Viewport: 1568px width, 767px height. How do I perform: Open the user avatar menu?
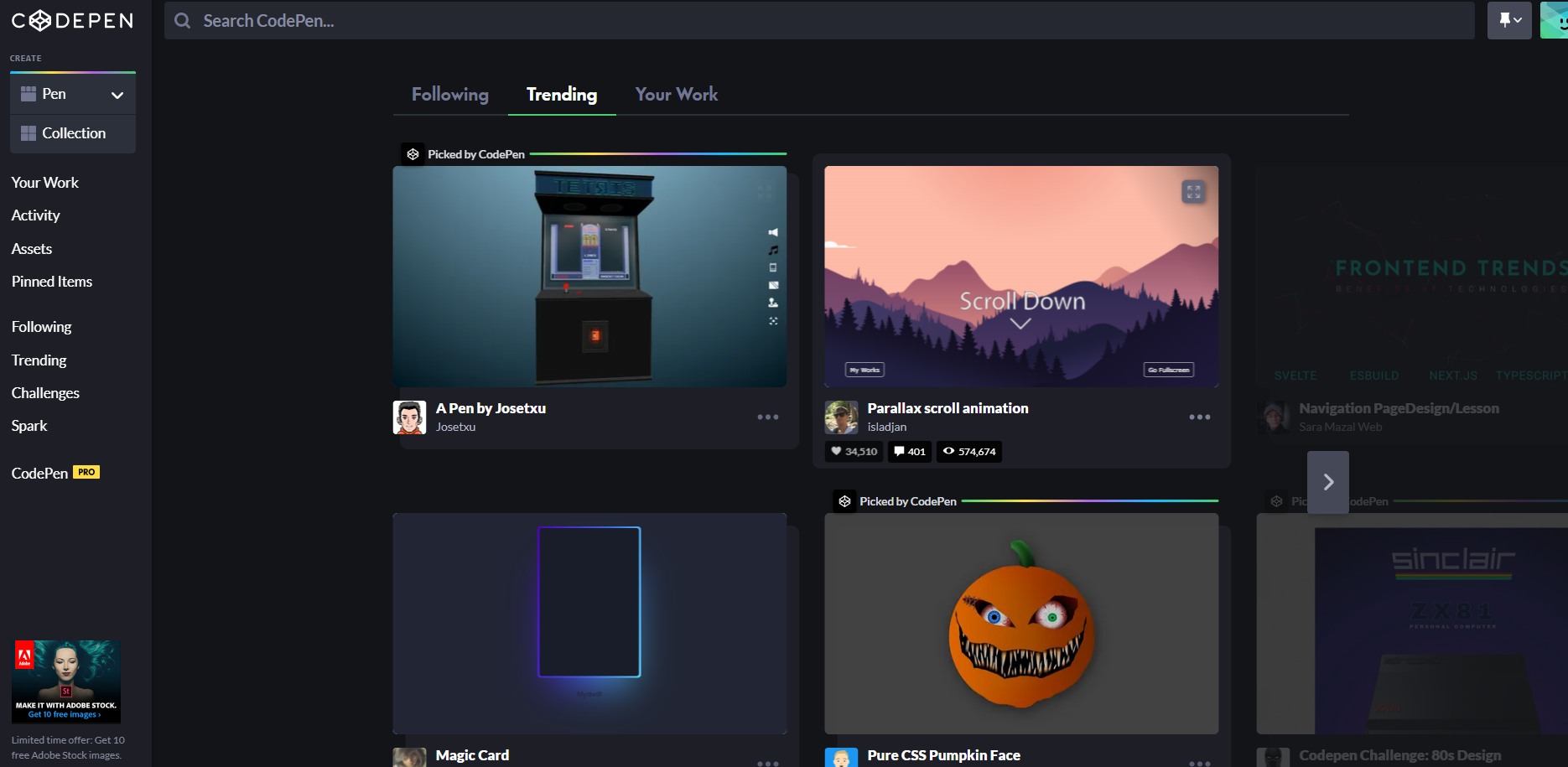1554,20
